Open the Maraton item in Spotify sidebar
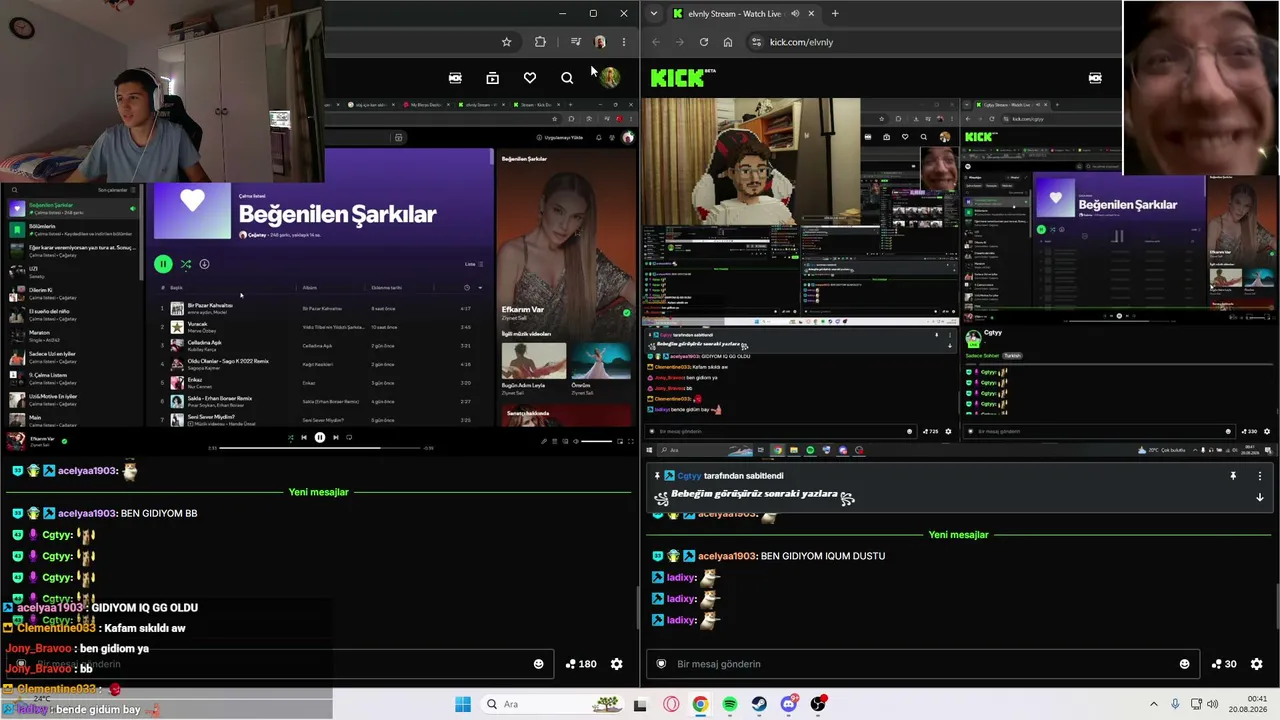The height and width of the screenshot is (720, 1280). (72, 335)
